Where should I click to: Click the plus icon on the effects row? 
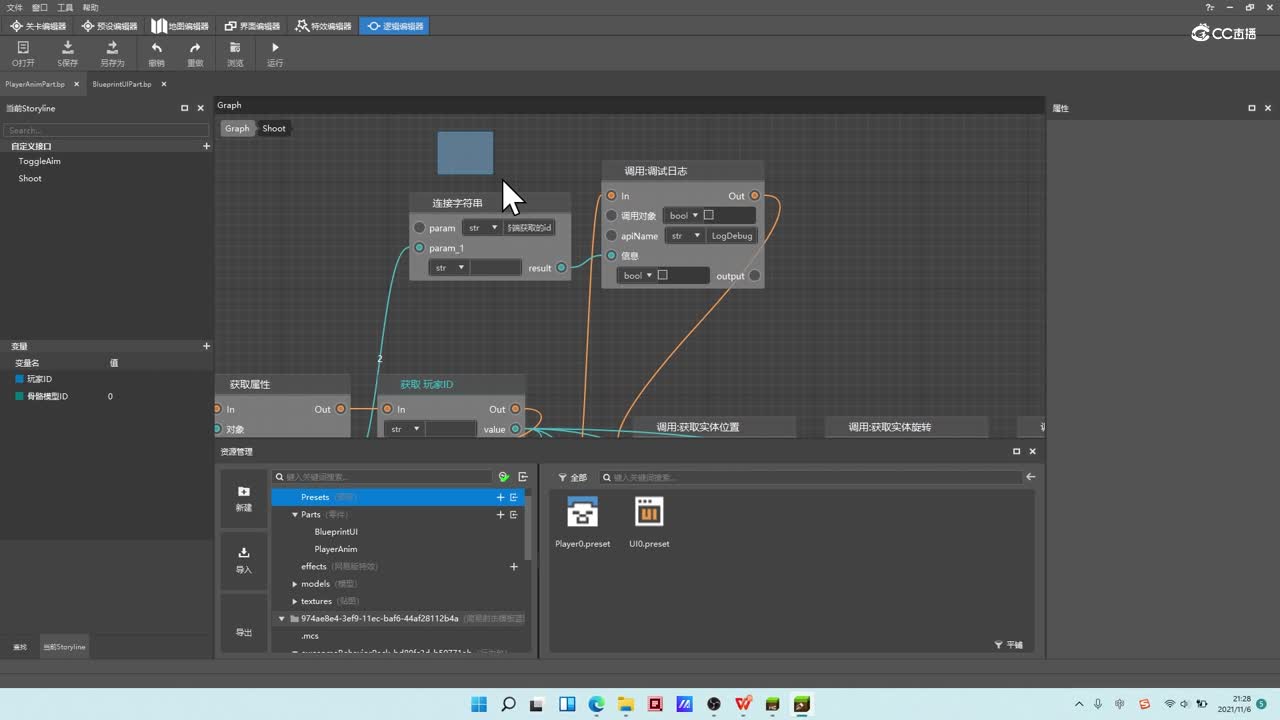click(514, 567)
